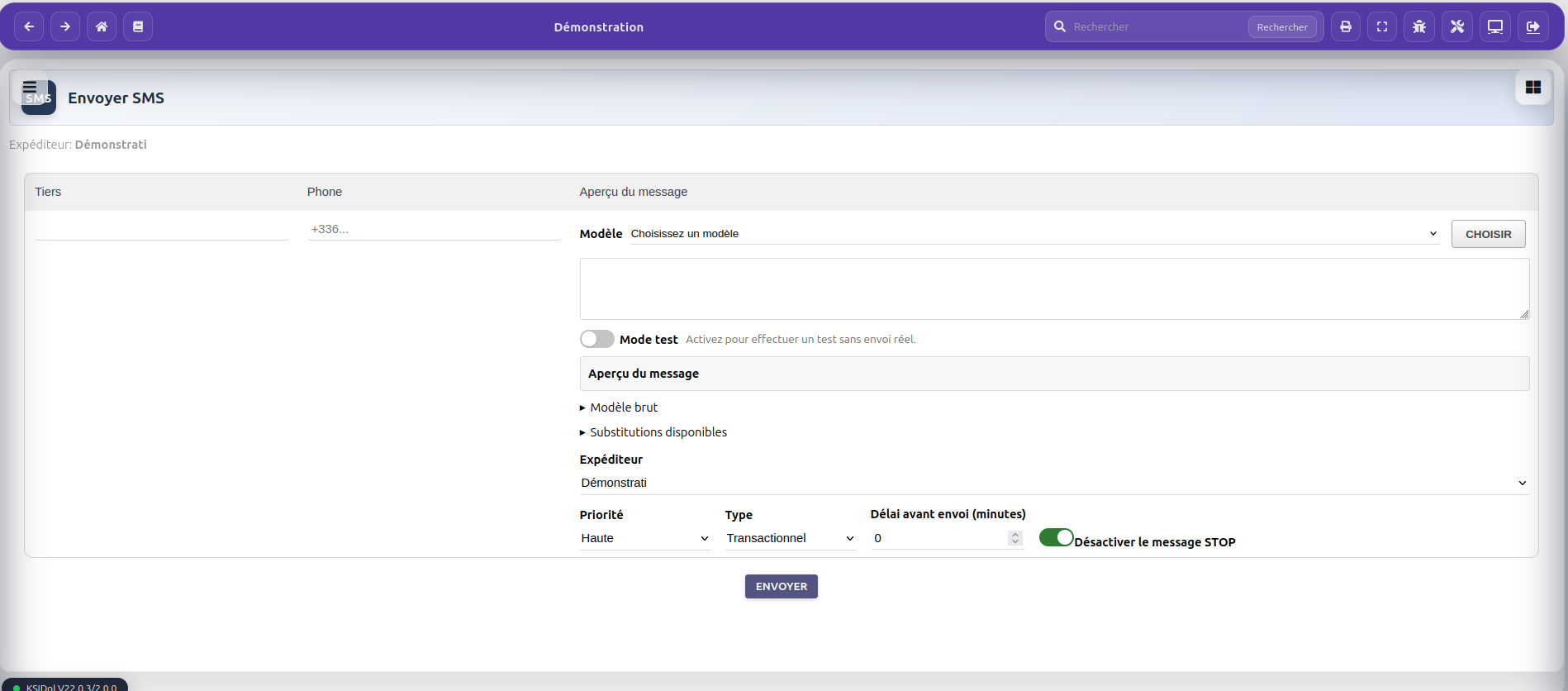Open the hamburger menu over SMS icon
Viewport: 1568px width, 691px height.
click(30, 87)
